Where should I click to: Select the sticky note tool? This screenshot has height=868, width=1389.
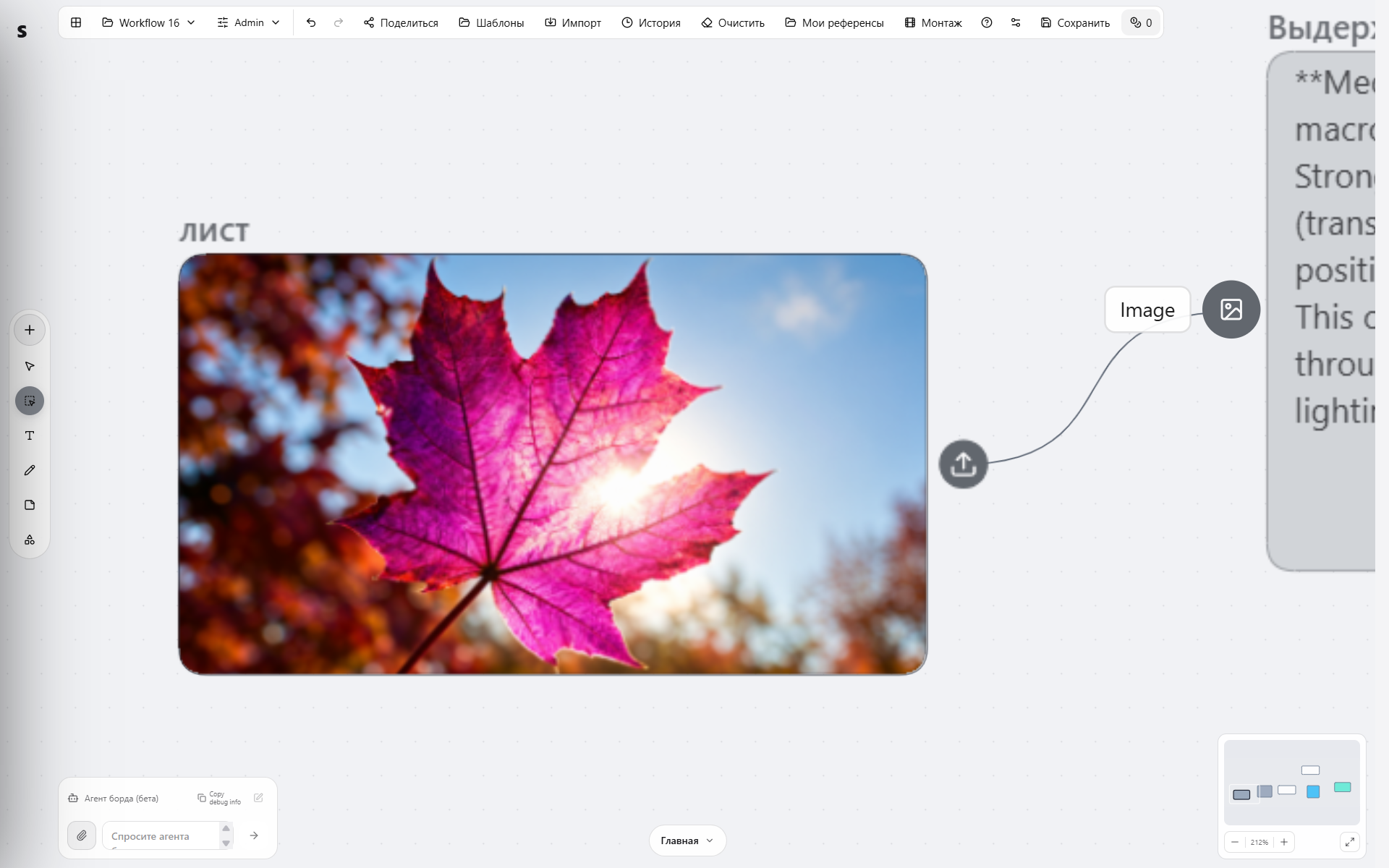click(30, 505)
